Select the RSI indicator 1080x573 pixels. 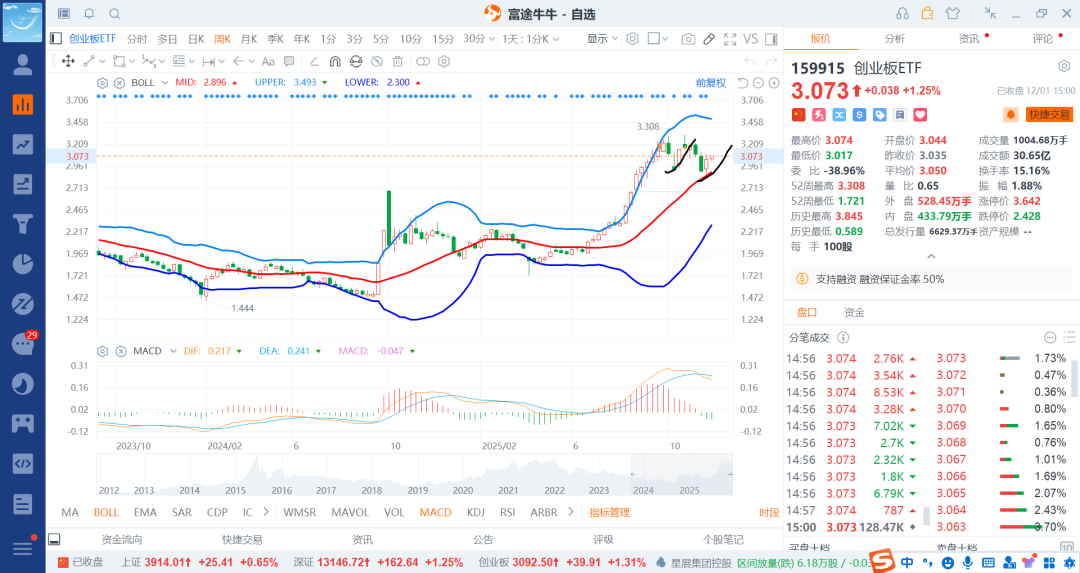click(x=508, y=512)
